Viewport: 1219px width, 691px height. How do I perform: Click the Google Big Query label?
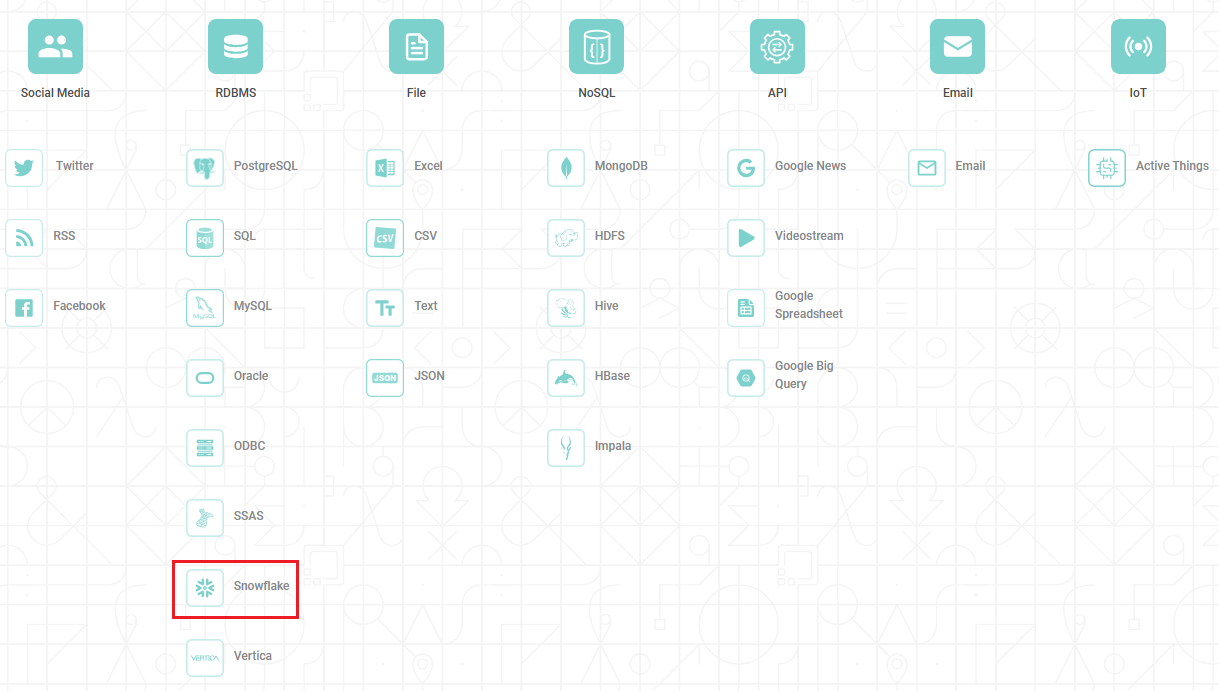click(x=803, y=375)
